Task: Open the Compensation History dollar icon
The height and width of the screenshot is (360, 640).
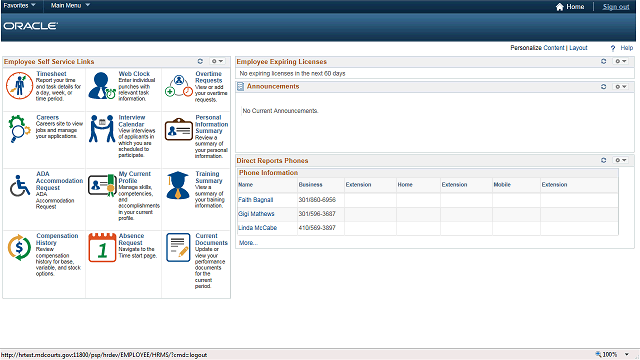Action: click(19, 247)
